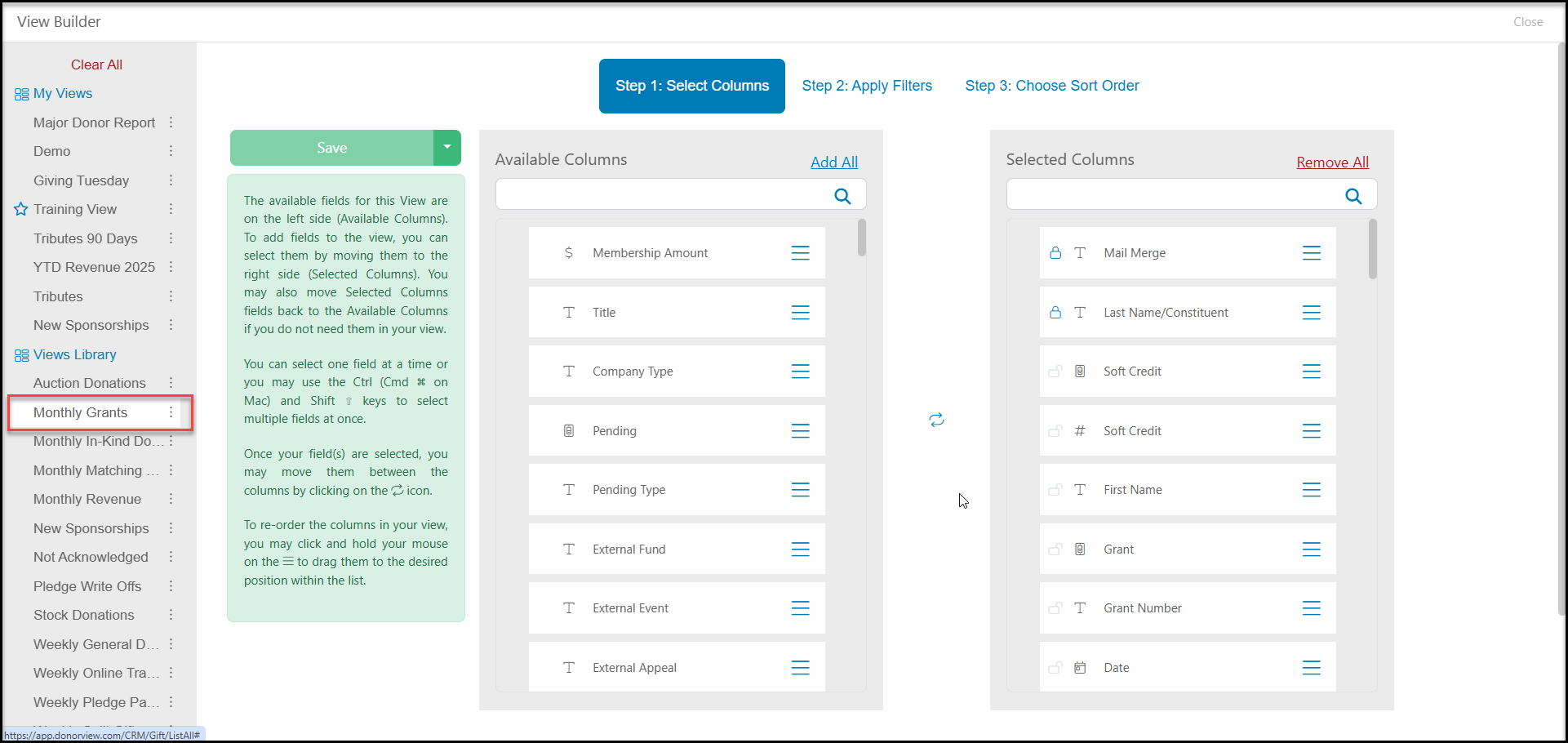
Task: Click drag handle for Company Type
Action: 800,371
